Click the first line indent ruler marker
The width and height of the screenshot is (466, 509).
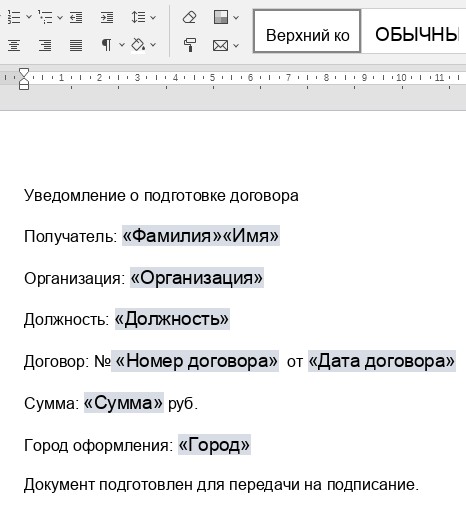click(24, 73)
